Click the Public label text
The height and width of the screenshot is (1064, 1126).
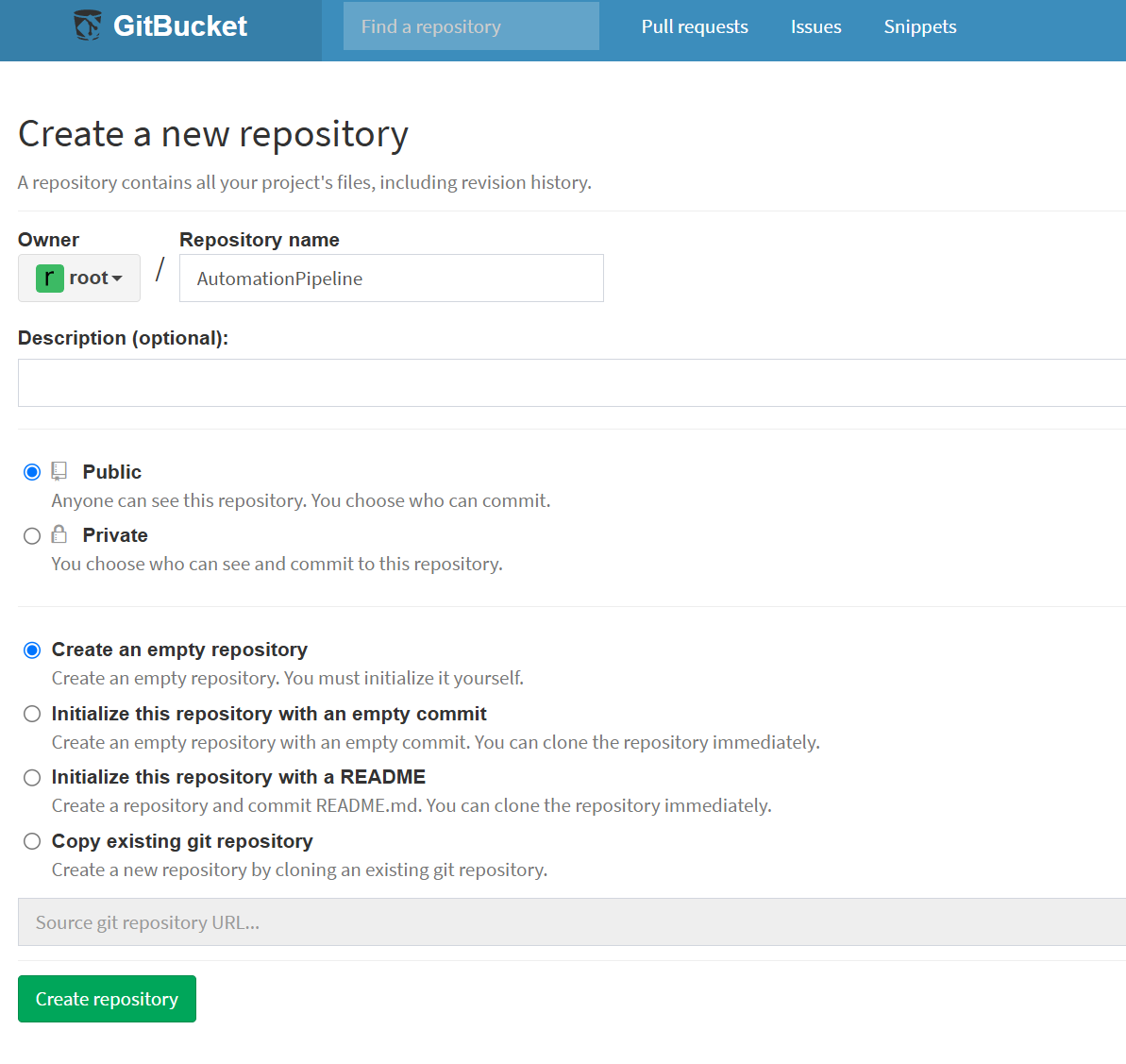(x=112, y=472)
